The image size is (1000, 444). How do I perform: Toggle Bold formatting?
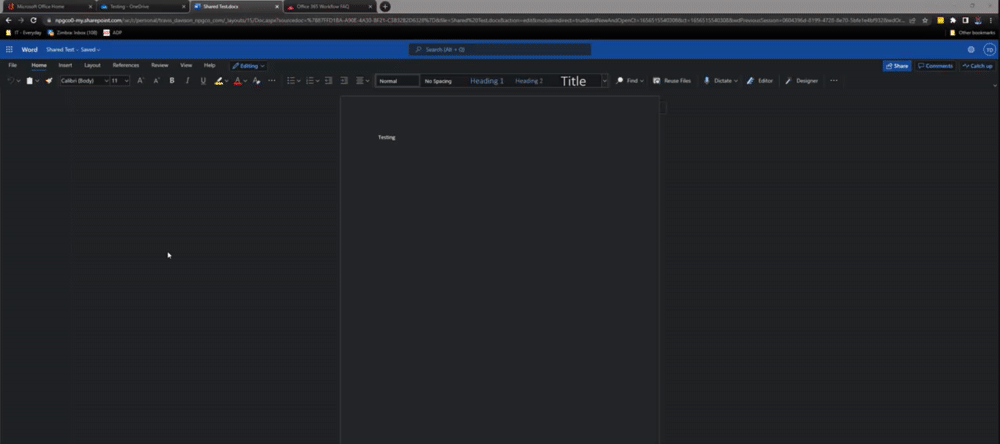pyautogui.click(x=172, y=81)
